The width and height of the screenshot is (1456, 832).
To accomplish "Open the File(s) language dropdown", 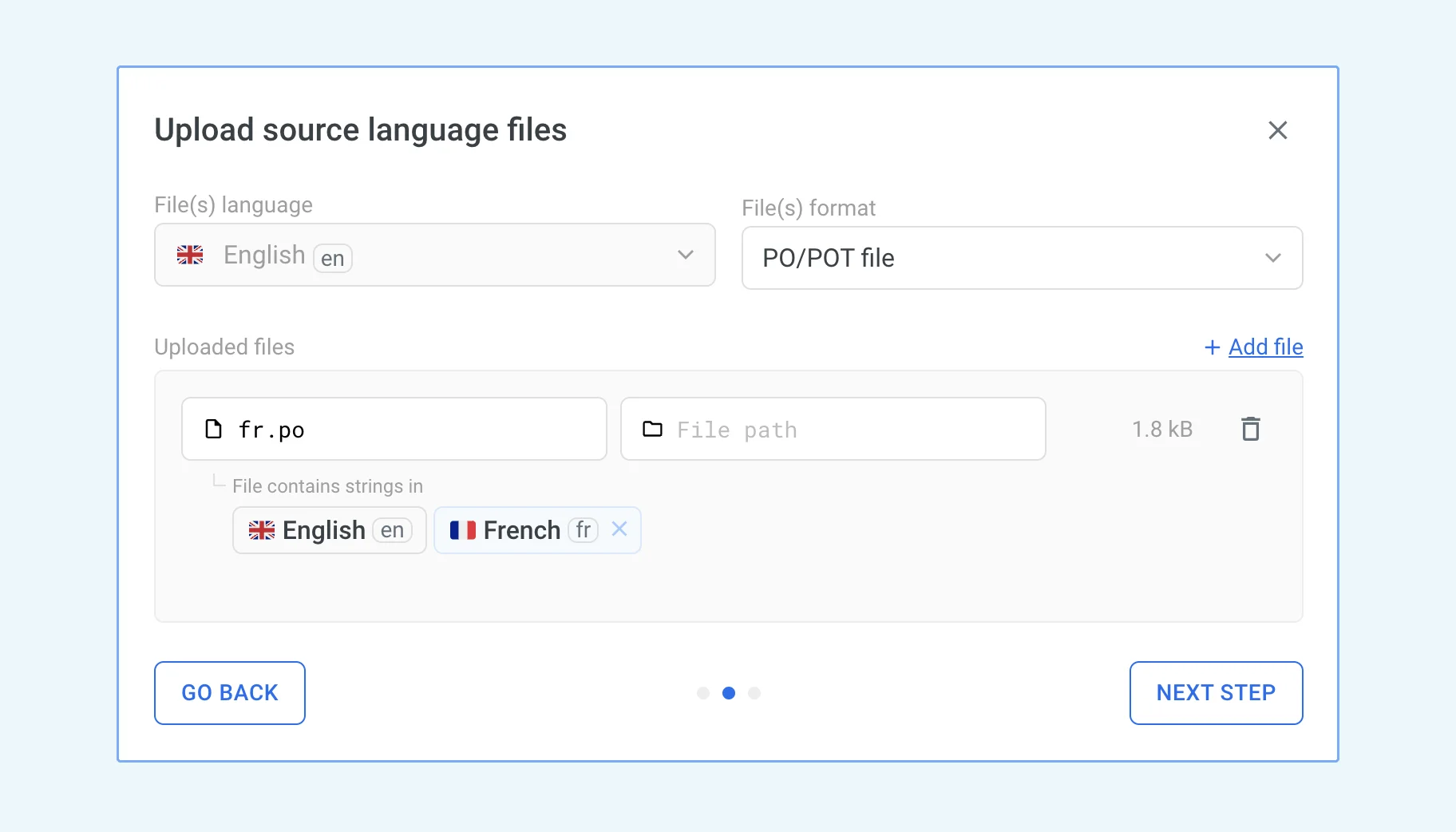I will (x=434, y=255).
